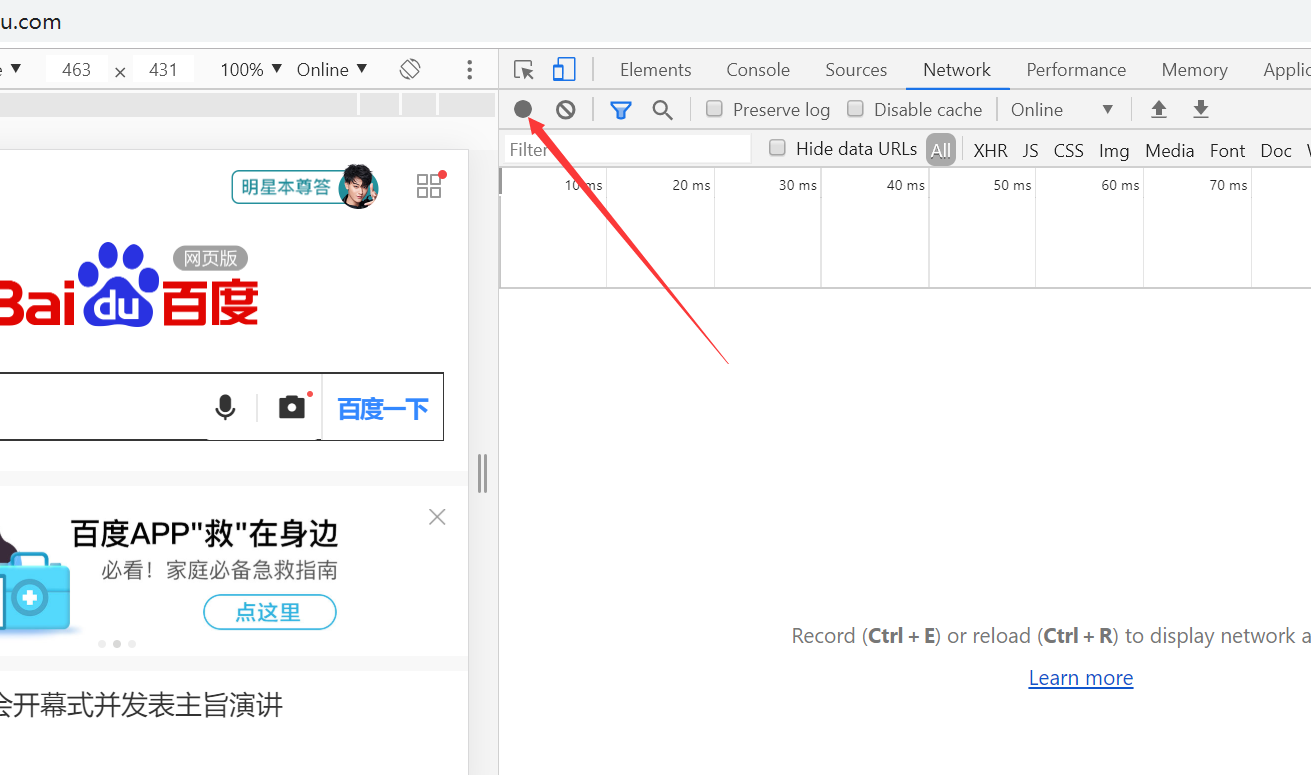The image size is (1311, 775).
Task: Click the banner carousel middle dot
Action: [x=117, y=644]
